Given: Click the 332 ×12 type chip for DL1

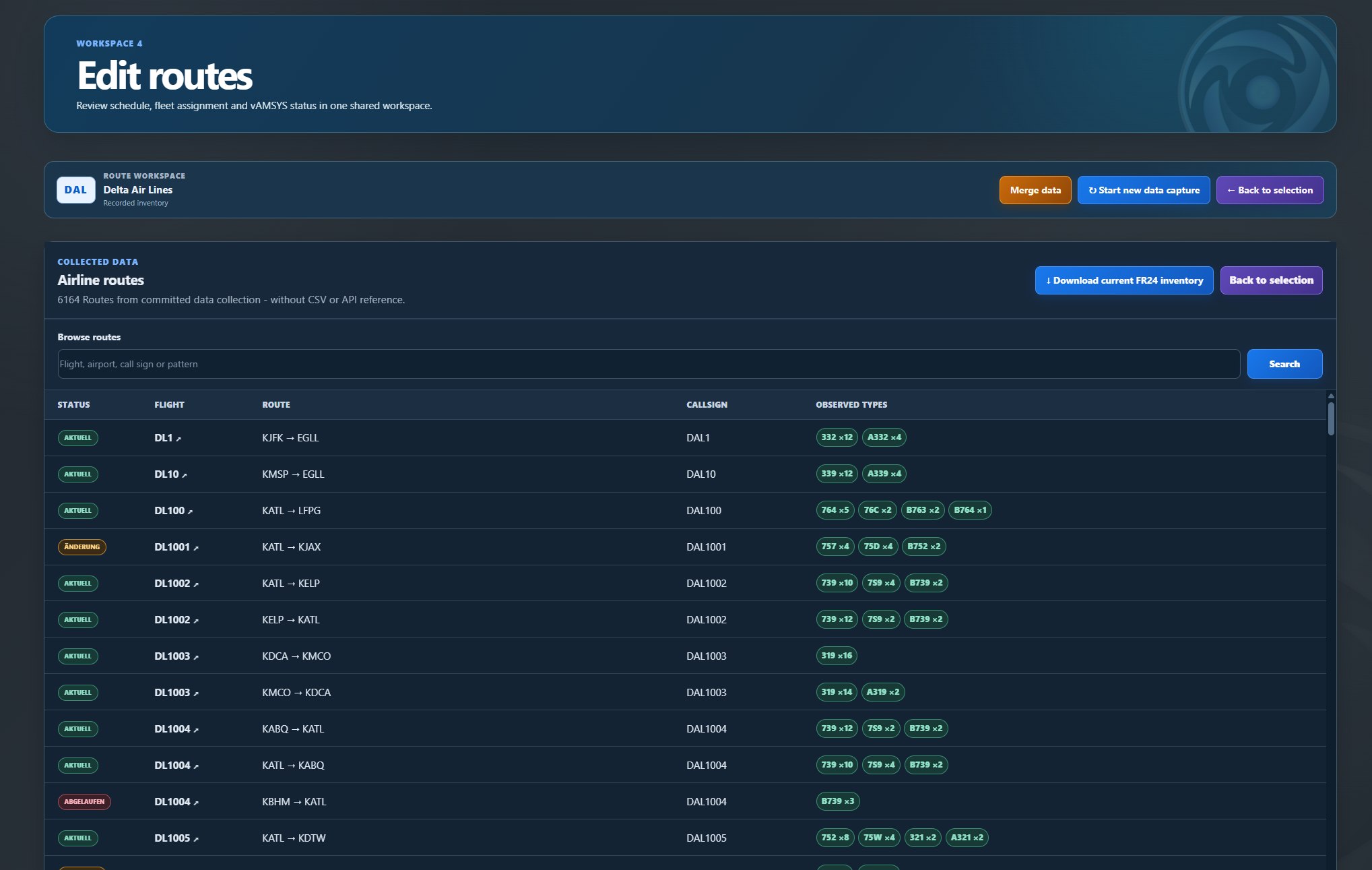Looking at the screenshot, I should 837,437.
